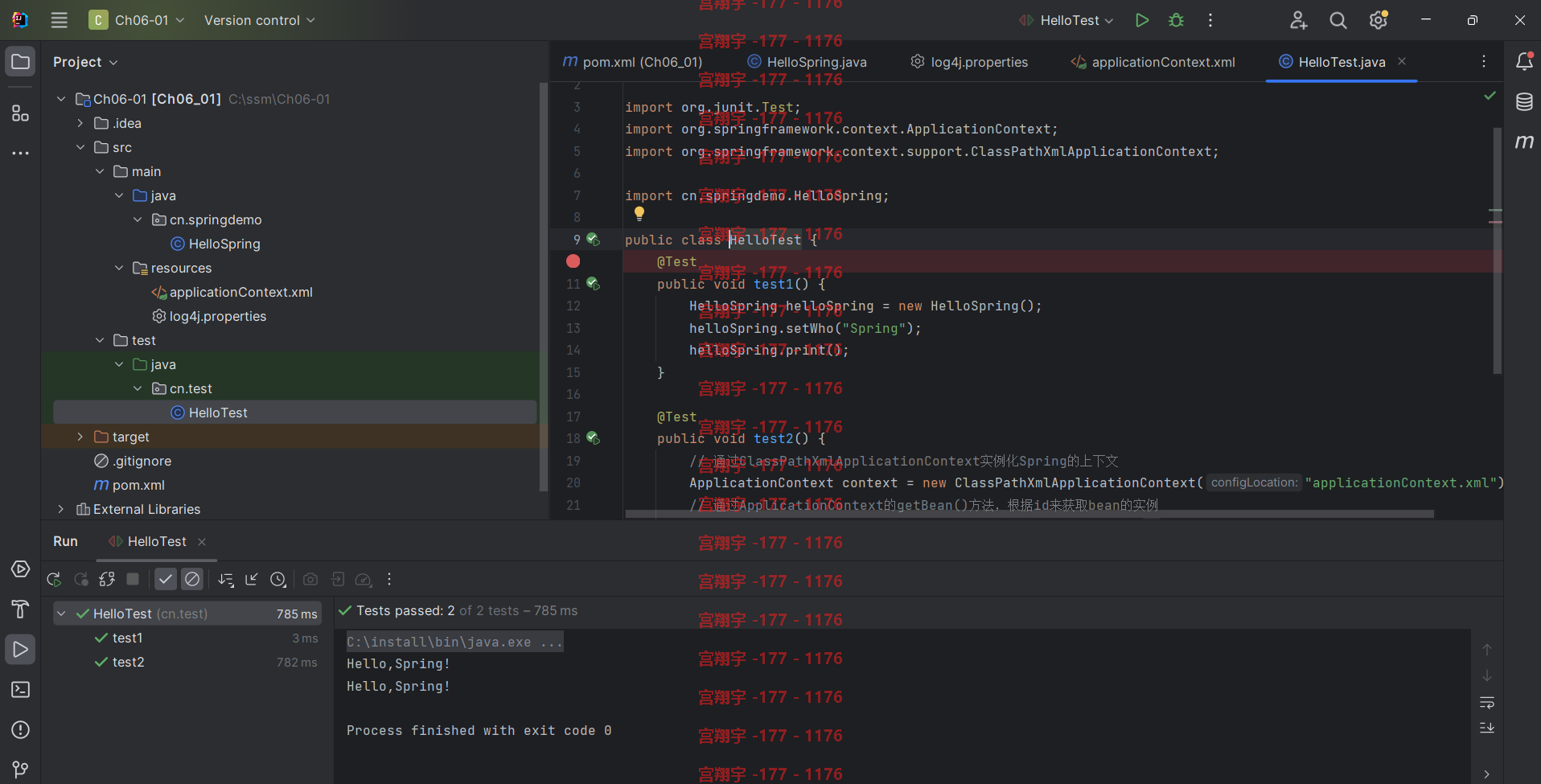Click the stop process button

[x=133, y=579]
